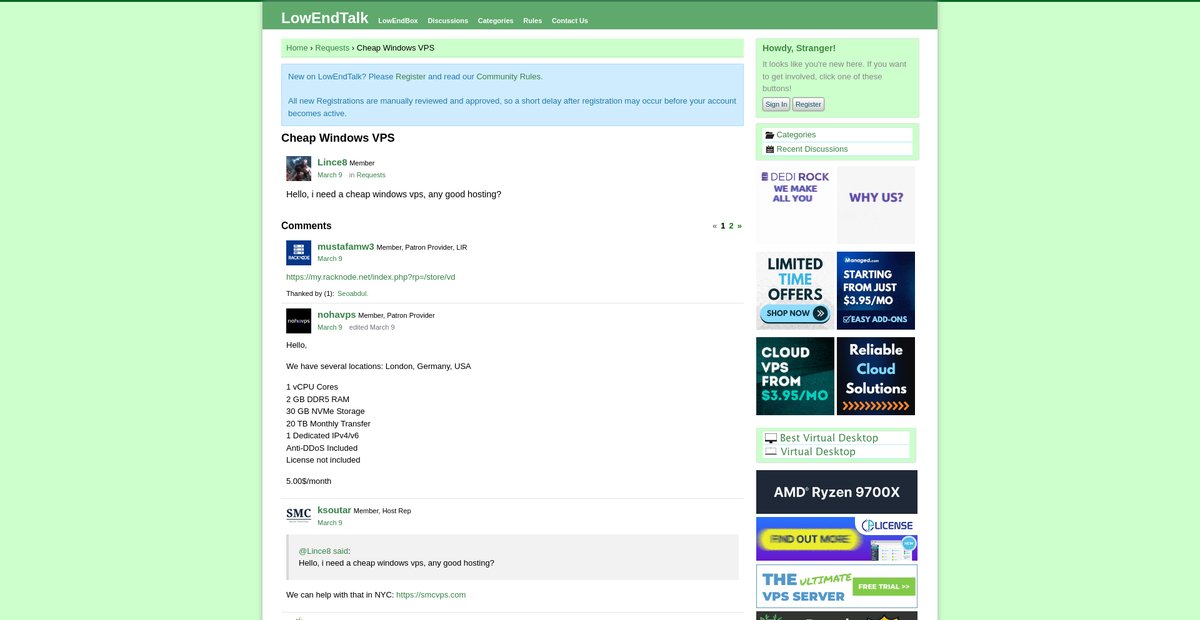
Task: Click the previous page « arrow
Action: click(715, 226)
